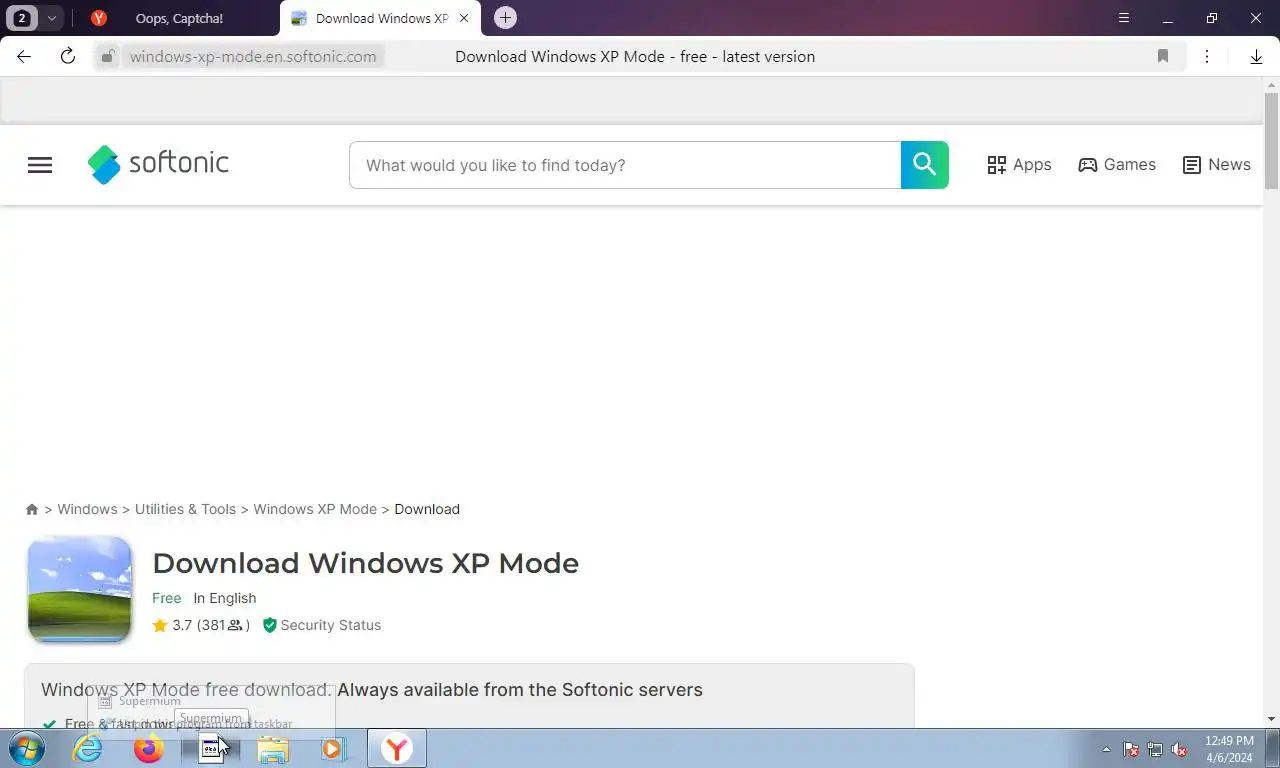Follow the Utilities & Tools breadcrumb

point(185,509)
